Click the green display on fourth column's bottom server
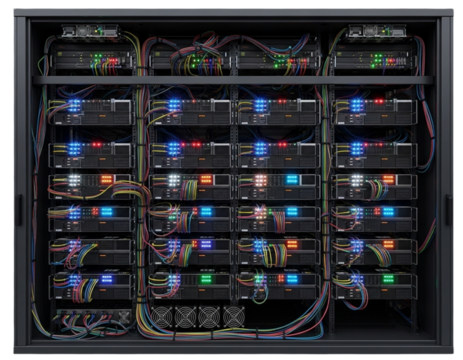This screenshot has height=360, width=463. click(388, 278)
